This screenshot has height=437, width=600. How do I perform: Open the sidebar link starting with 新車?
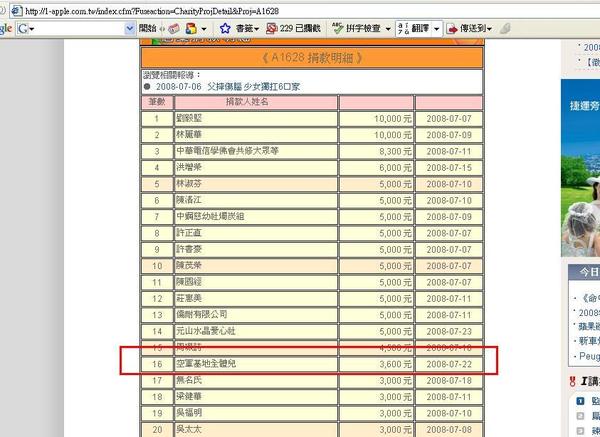[x=589, y=341]
